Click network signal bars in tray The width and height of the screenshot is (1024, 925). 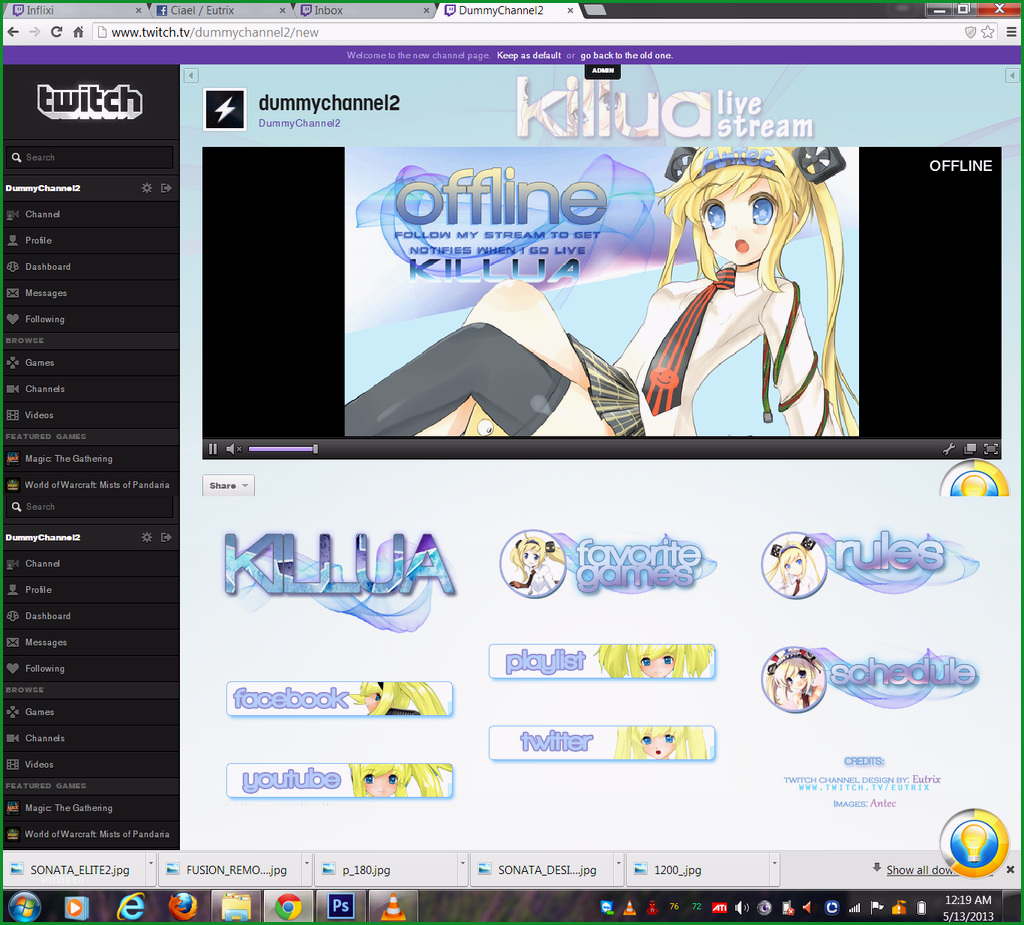tap(854, 907)
